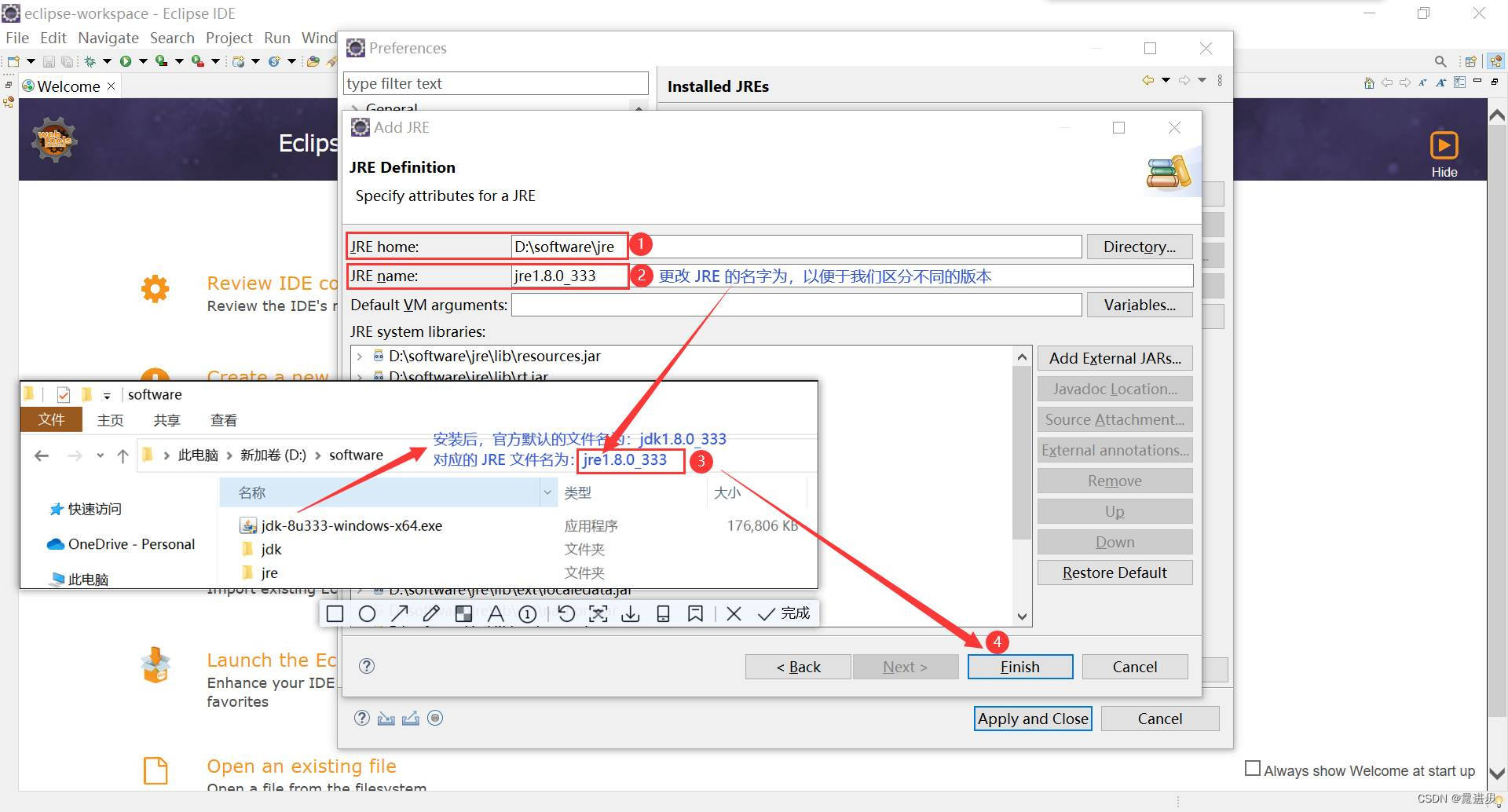Click Add External JARs... button
This screenshot has height=812, width=1508.
coord(1115,358)
